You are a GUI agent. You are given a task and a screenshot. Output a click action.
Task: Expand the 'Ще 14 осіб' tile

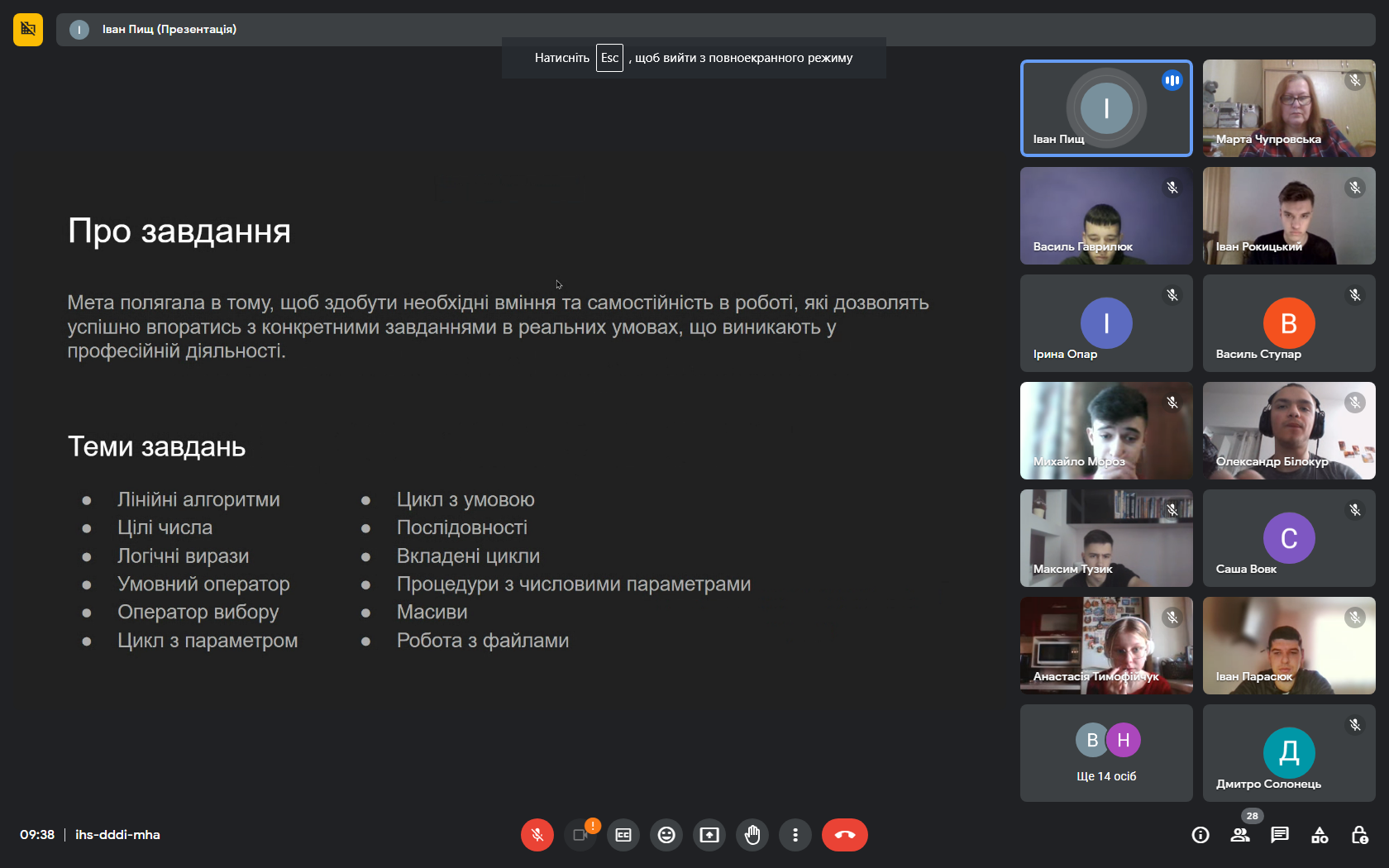pos(1106,753)
